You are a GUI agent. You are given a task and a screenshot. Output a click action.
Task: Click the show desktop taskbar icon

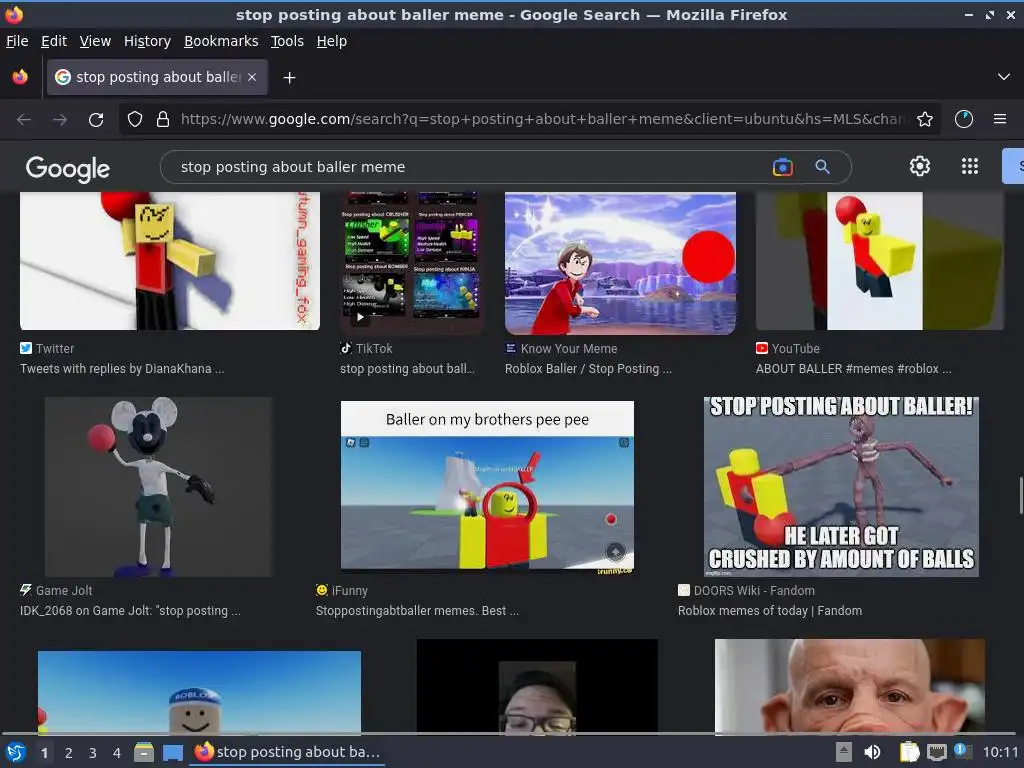point(173,752)
